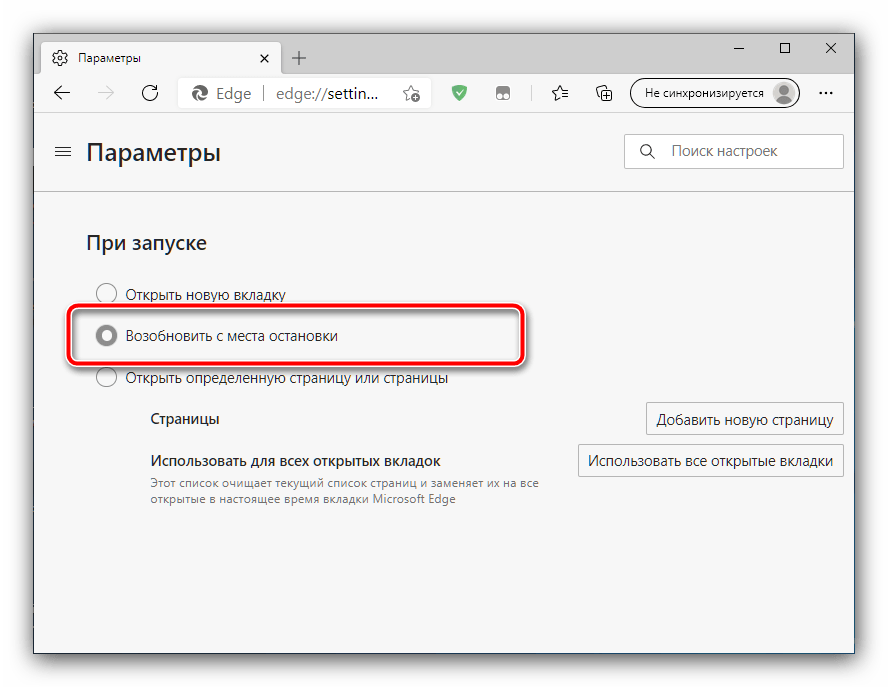888x687 pixels.
Task: Click 'Добавить новую страницу' button
Action: 745,419
